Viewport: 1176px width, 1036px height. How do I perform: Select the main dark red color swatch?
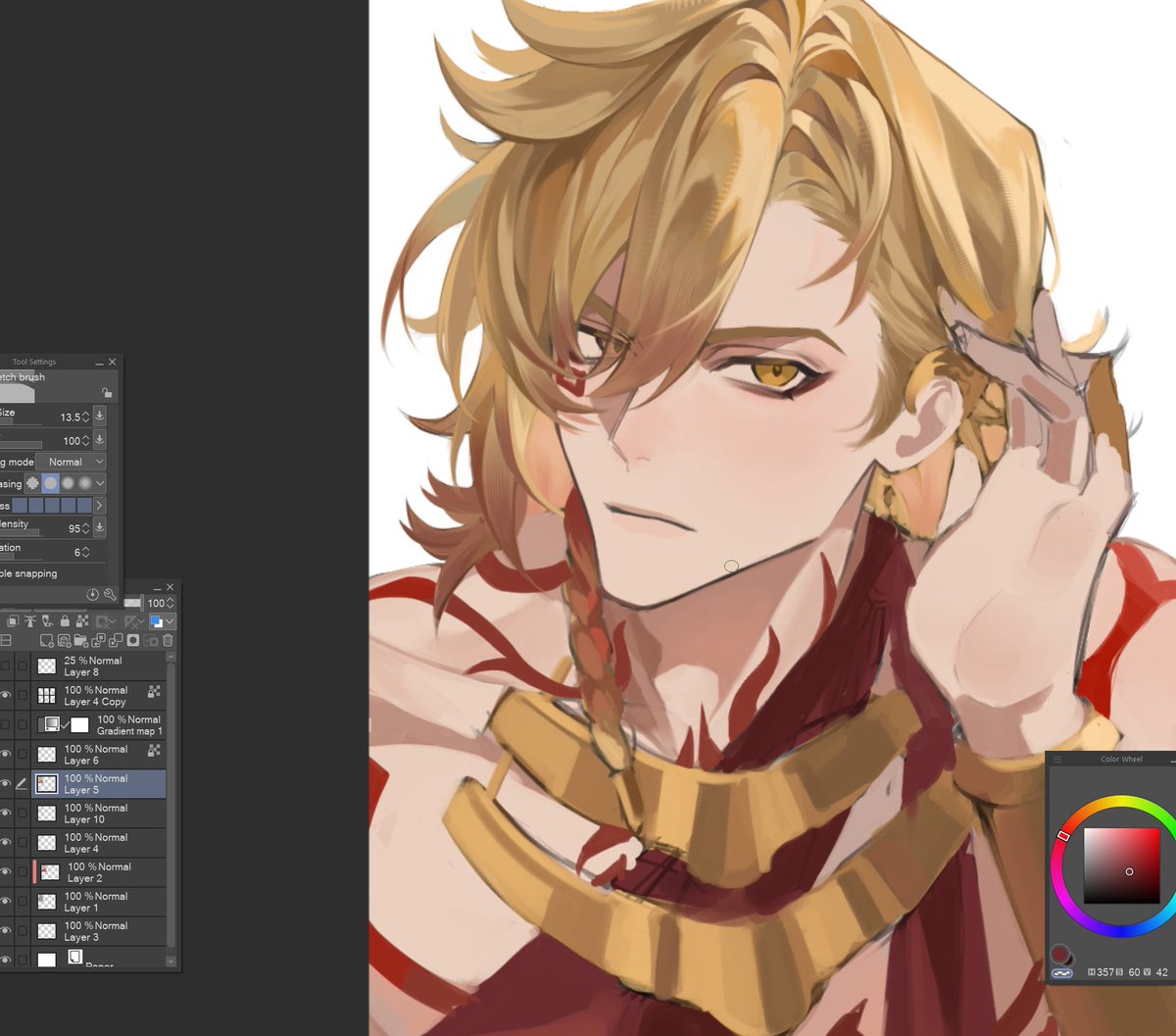pos(1058,953)
